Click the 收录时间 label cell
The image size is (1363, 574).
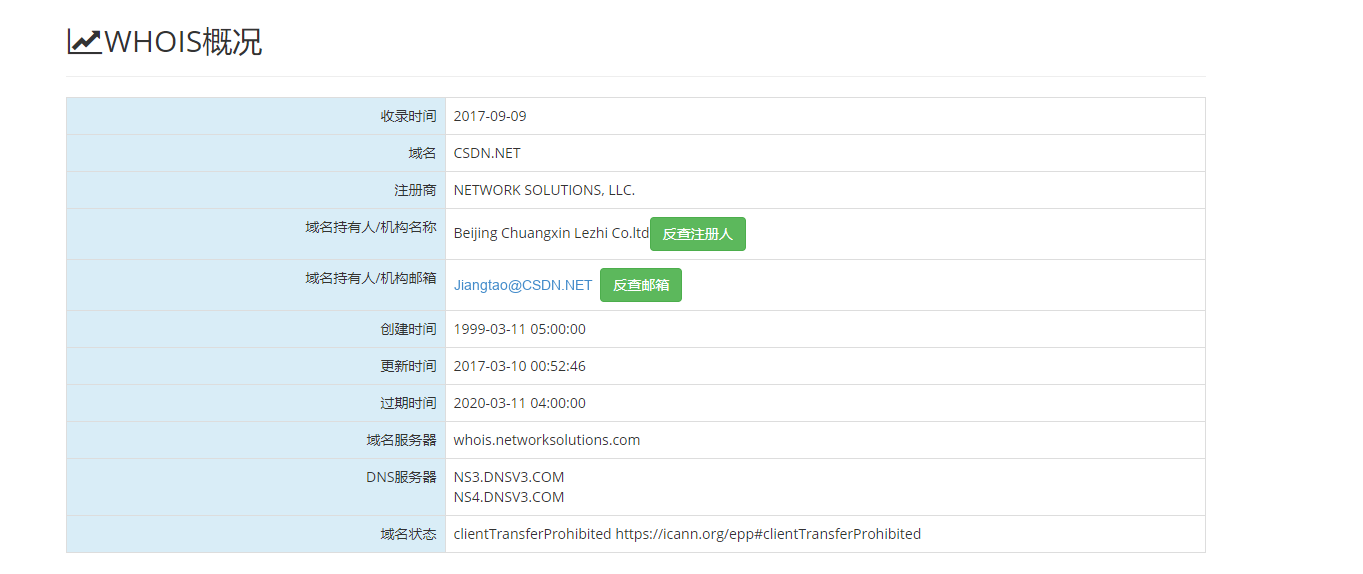tap(256, 116)
